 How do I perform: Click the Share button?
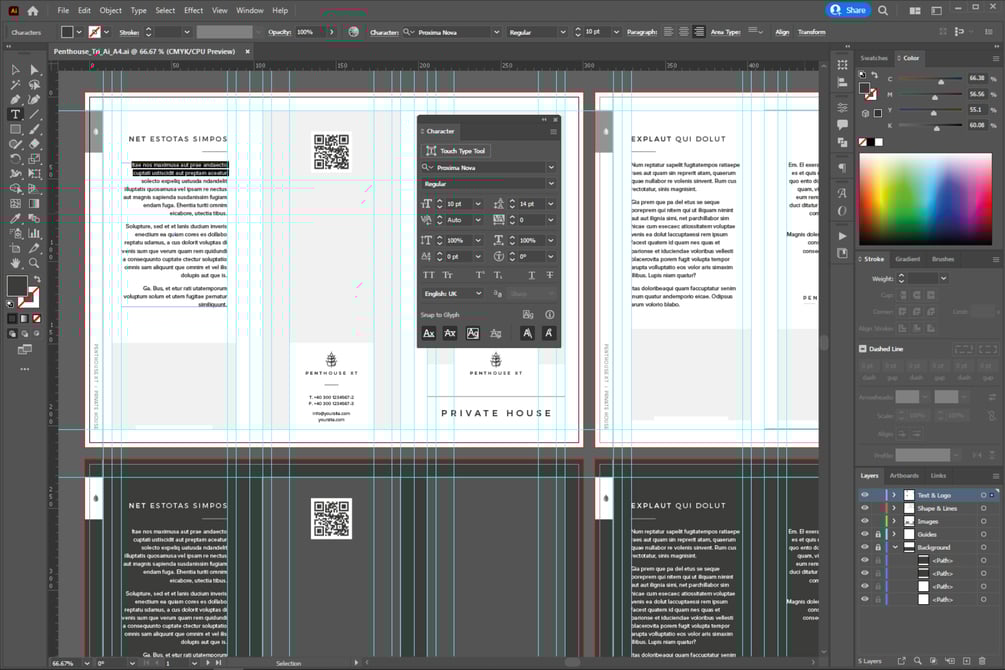[848, 10]
